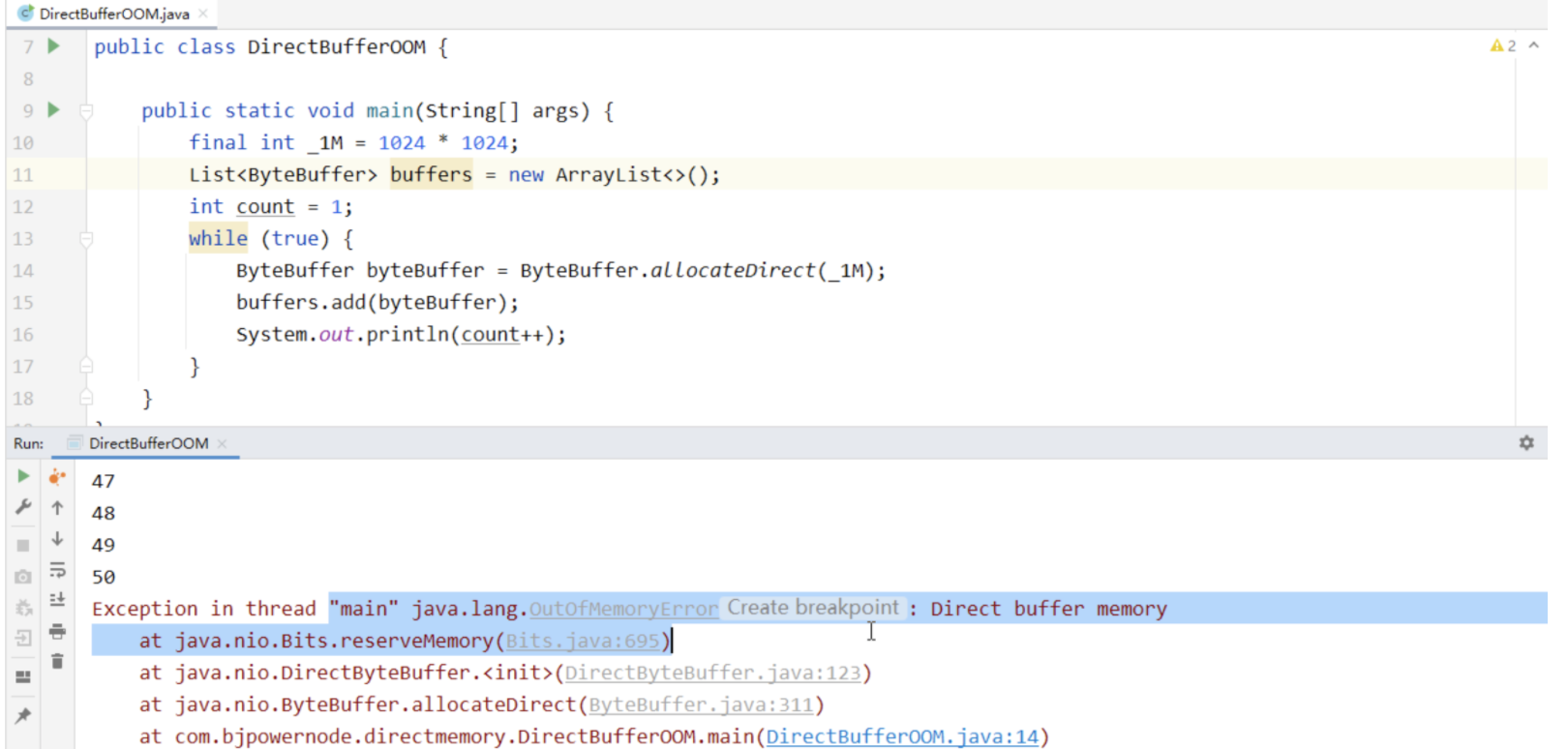Select the DirectBufferOOM.java editor tab
1568x749 pixels.
point(114,14)
